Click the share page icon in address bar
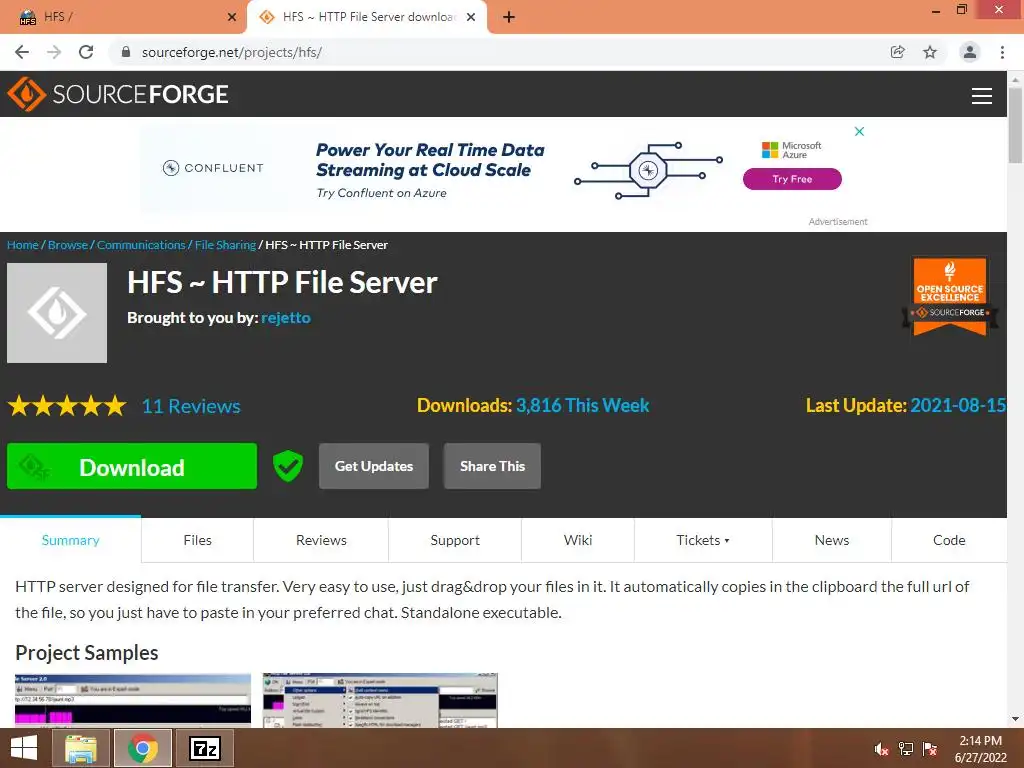 pyautogui.click(x=897, y=52)
